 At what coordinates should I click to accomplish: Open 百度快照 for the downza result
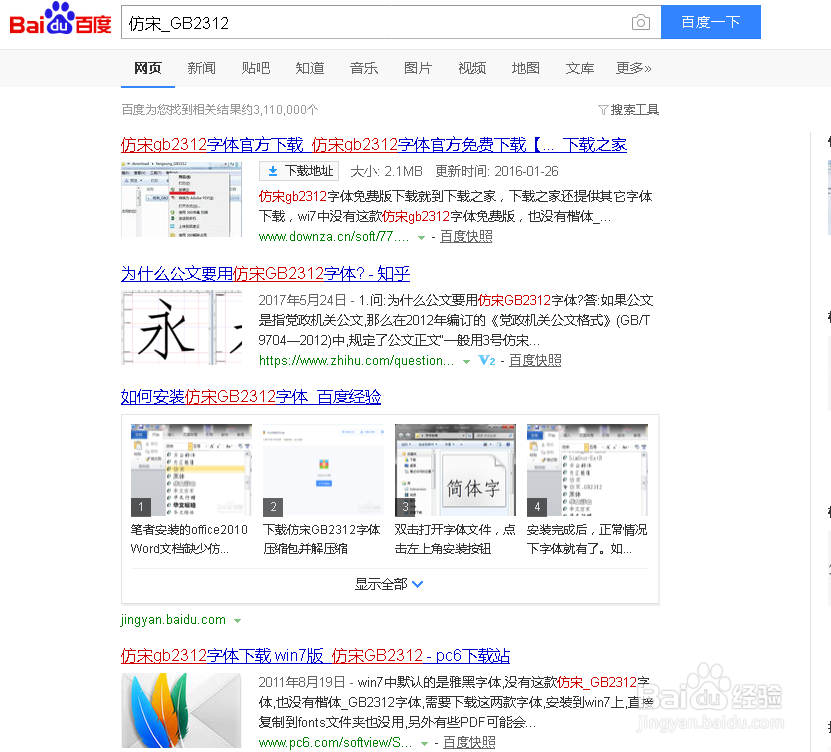point(466,237)
